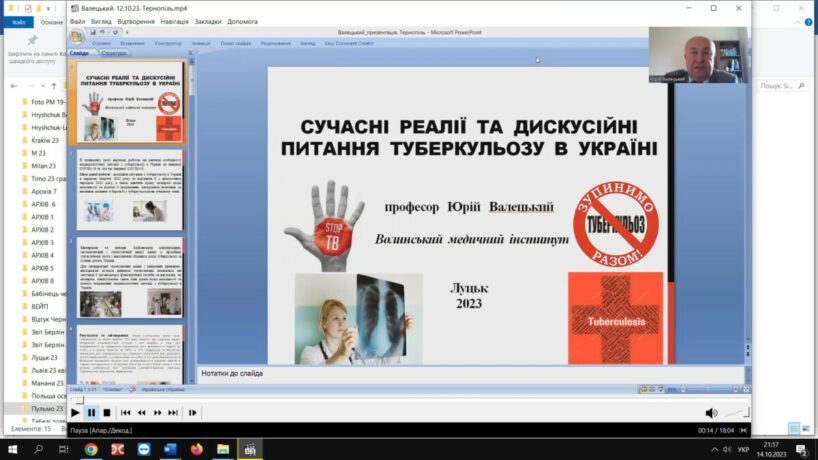This screenshot has height=460, width=818.
Task: Select the Пульмо 23 folder
Action: 45,408
